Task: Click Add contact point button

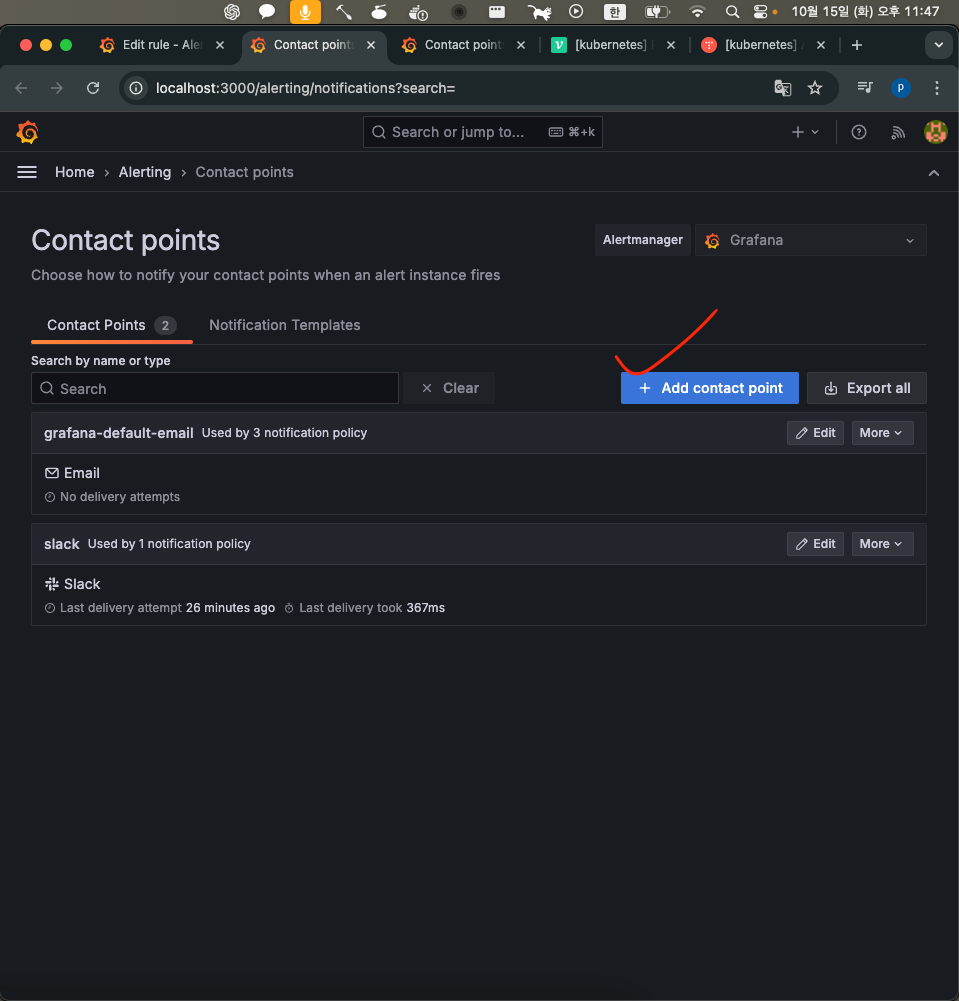Action: [x=709, y=388]
